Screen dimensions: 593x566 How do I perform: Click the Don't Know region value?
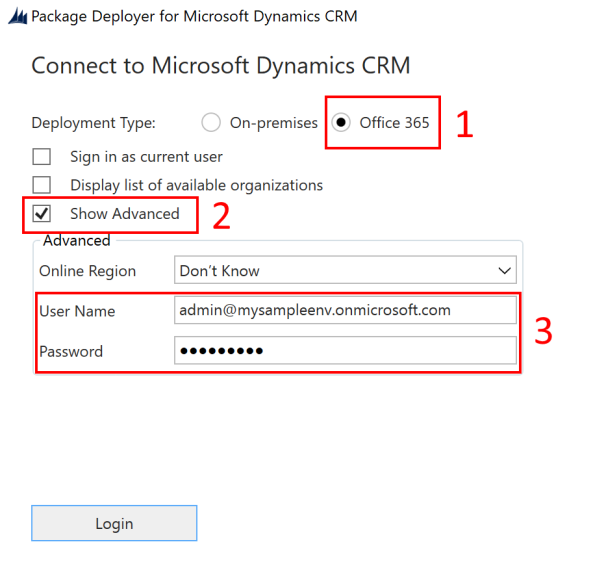click(219, 271)
